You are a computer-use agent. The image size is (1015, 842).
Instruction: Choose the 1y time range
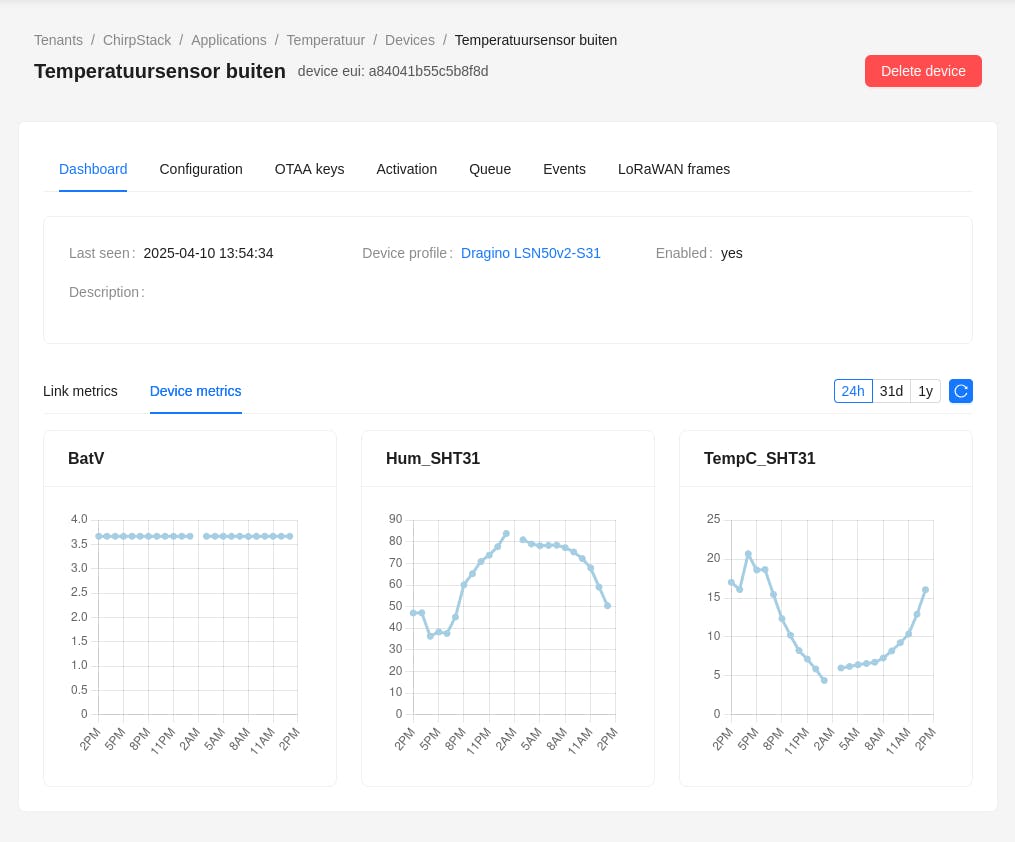925,391
